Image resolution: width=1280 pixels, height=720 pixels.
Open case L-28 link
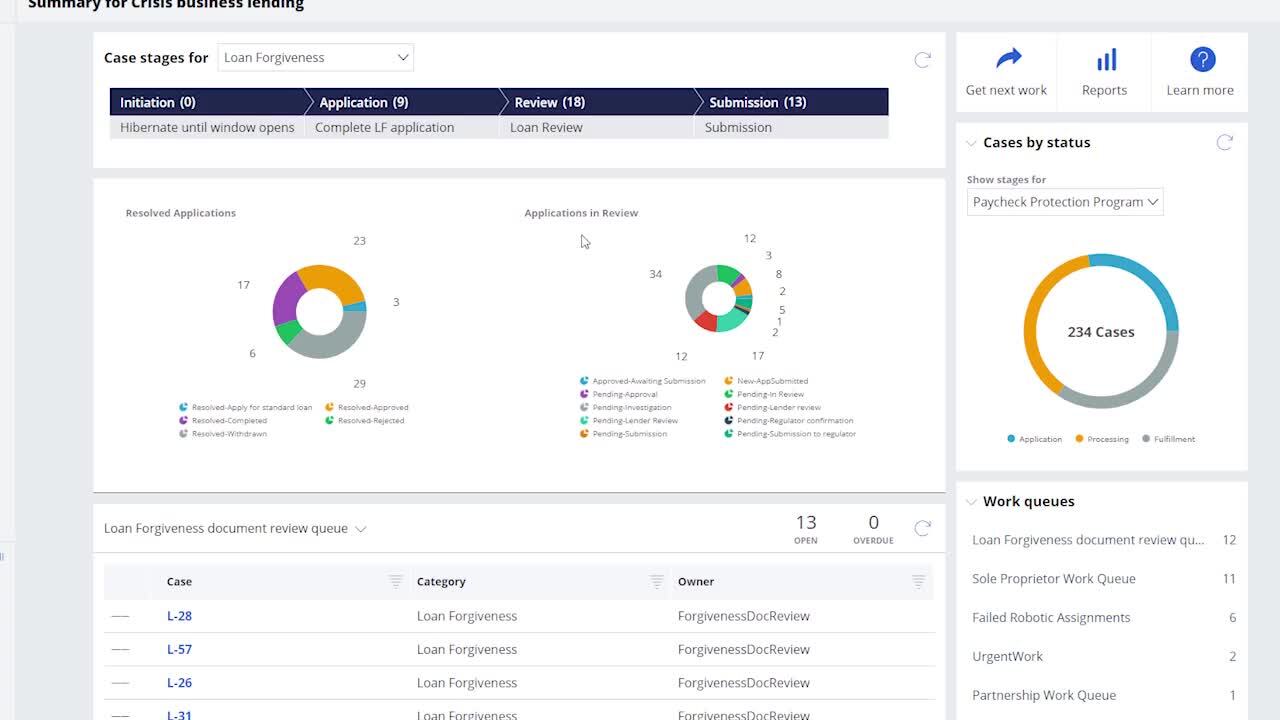click(179, 616)
